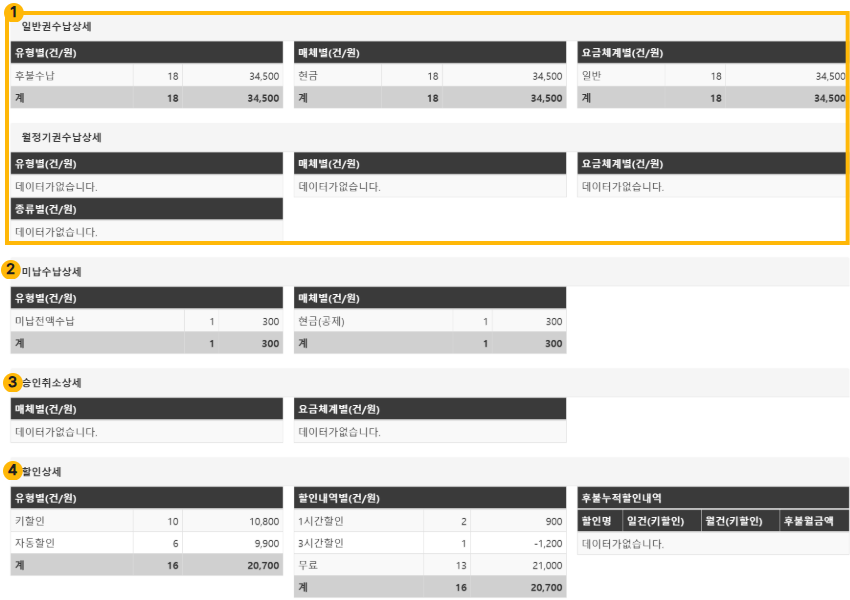Click the 데이터가없습니다. message under 종류별(건/원)

56,232
